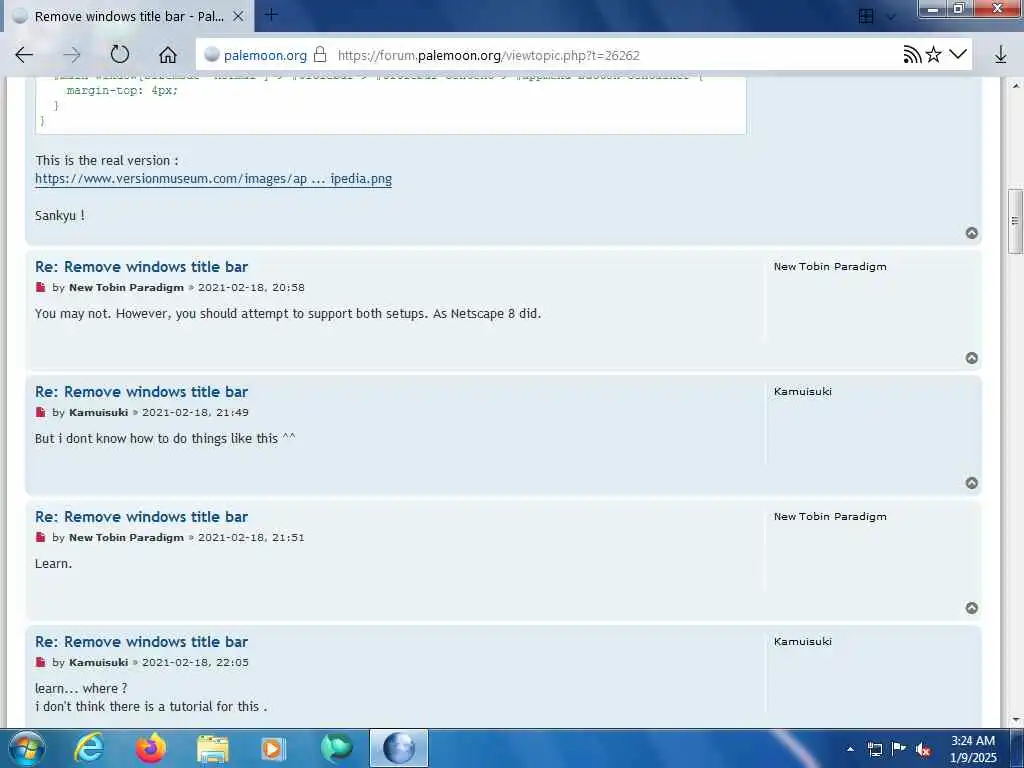Jump to top from the Sankyu post
Screen dimensions: 1024x768
tap(972, 233)
